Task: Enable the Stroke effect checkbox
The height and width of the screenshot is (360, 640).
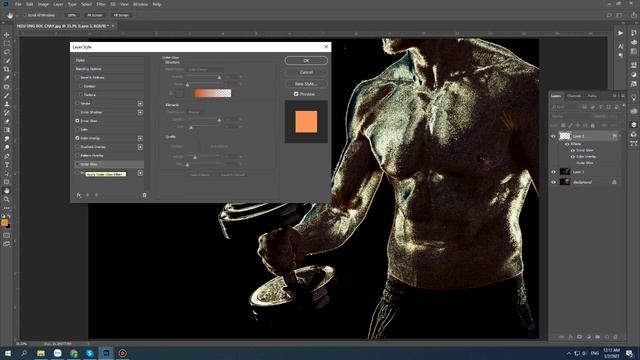Action: pyautogui.click(x=77, y=104)
